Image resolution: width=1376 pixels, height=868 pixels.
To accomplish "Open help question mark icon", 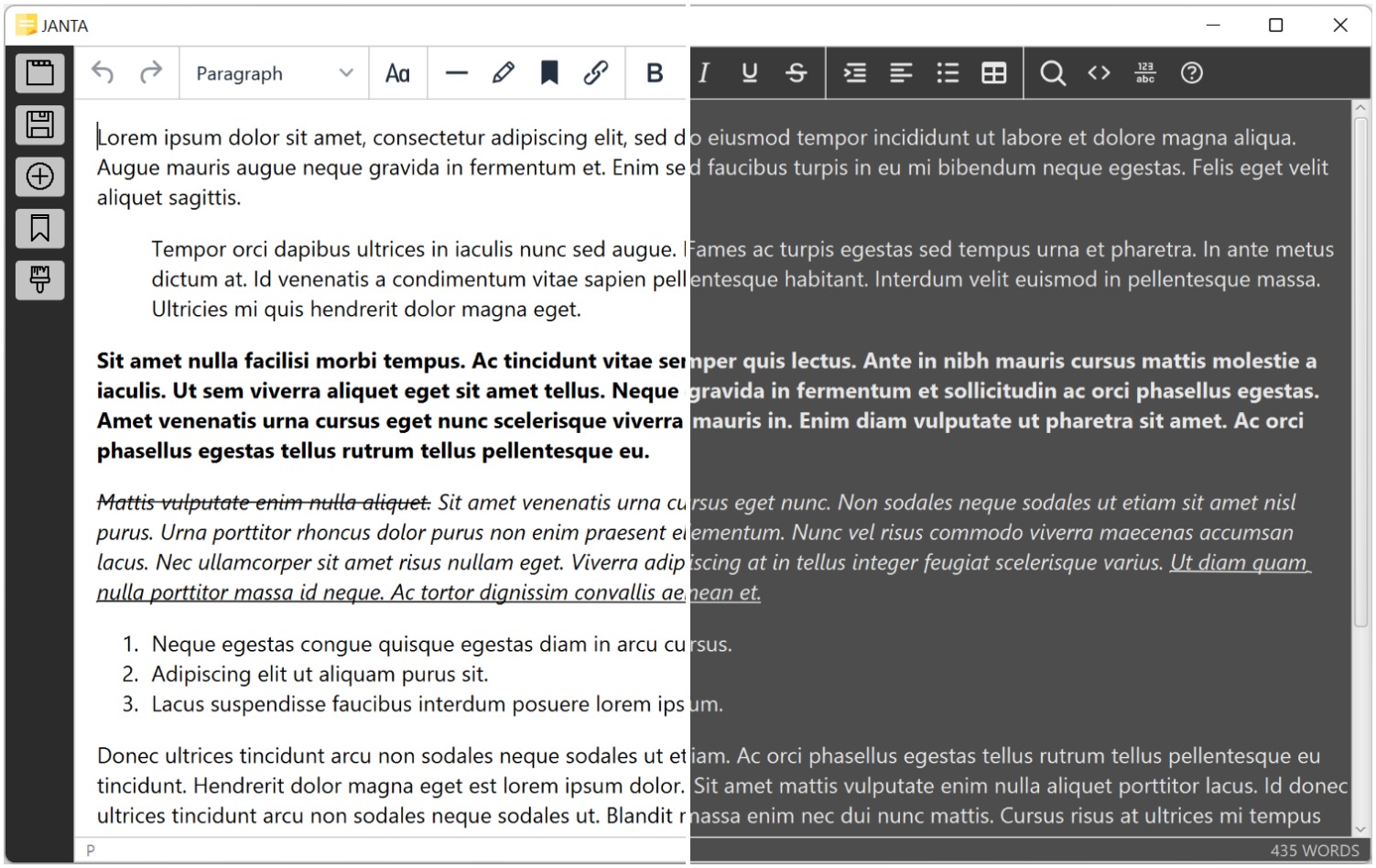I will click(x=1192, y=73).
